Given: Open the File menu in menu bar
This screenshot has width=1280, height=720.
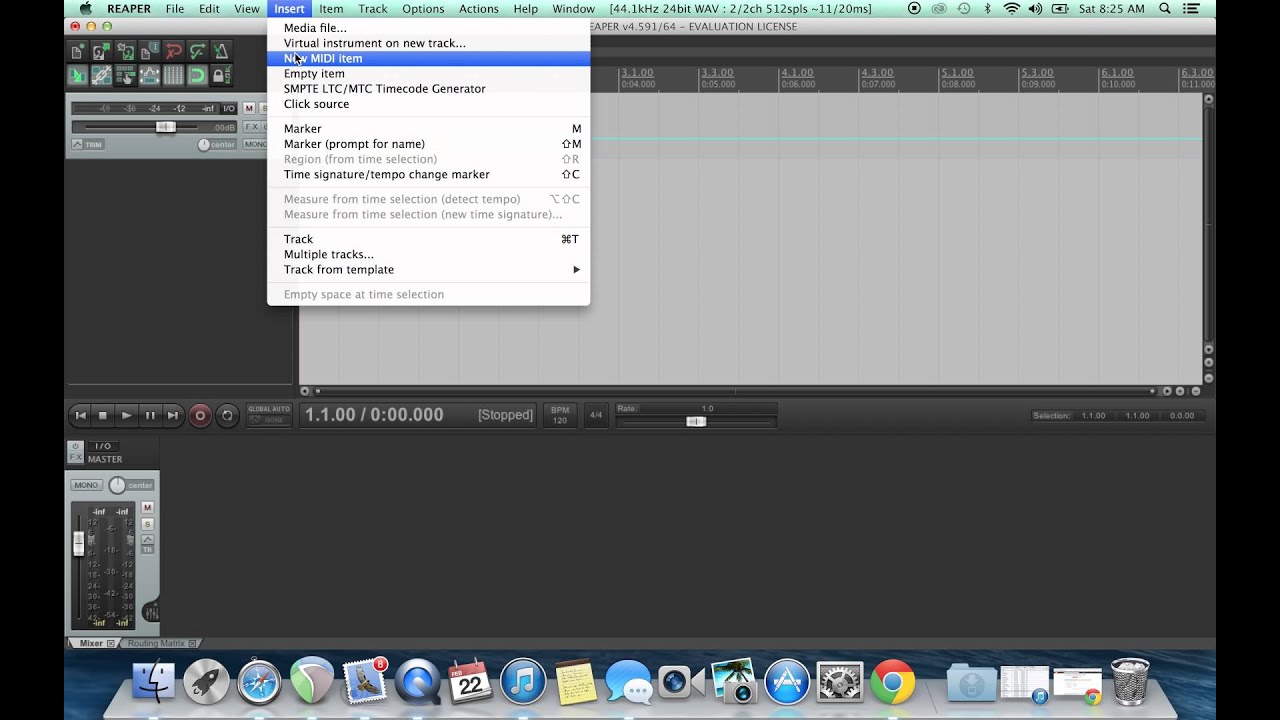Looking at the screenshot, I should click(x=175, y=9).
